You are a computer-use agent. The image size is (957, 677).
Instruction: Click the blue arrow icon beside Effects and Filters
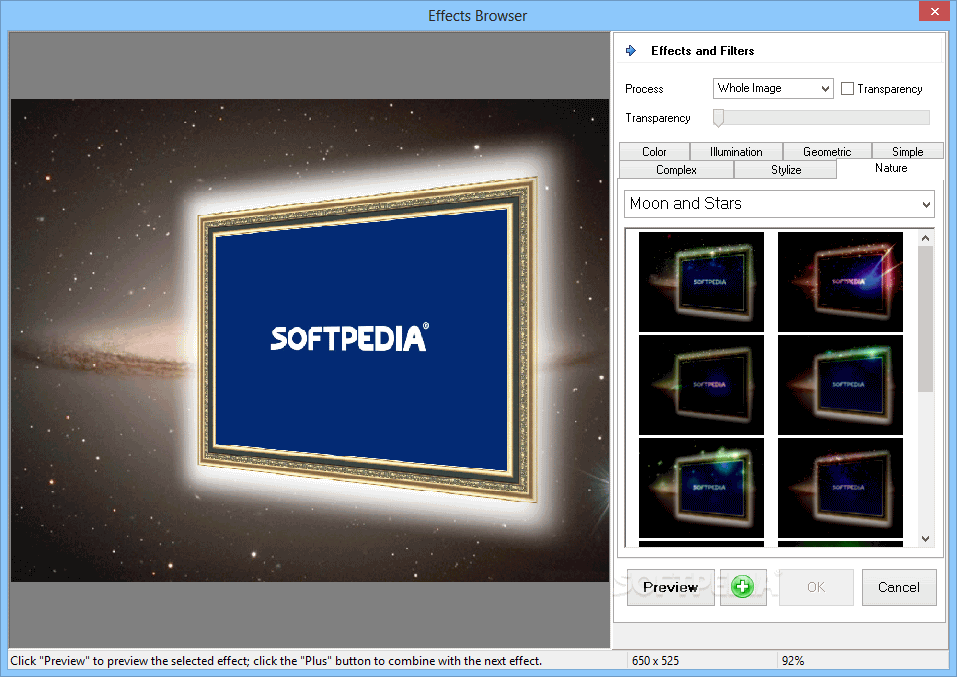pyautogui.click(x=631, y=51)
